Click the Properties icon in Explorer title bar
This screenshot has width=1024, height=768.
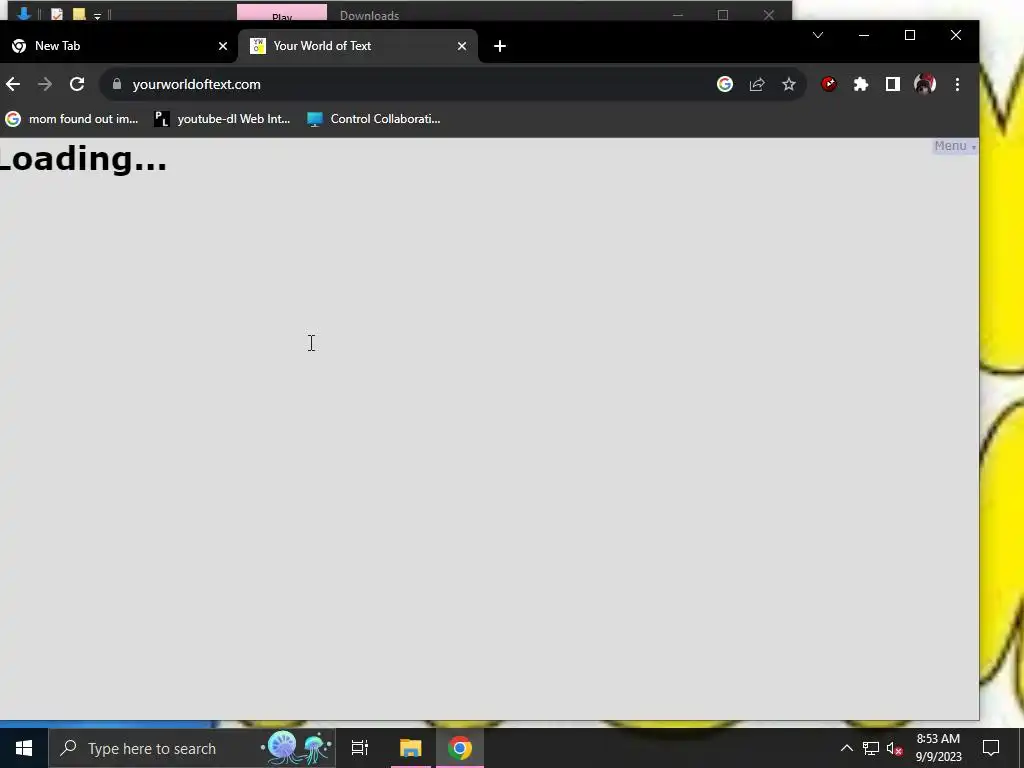[57, 14]
